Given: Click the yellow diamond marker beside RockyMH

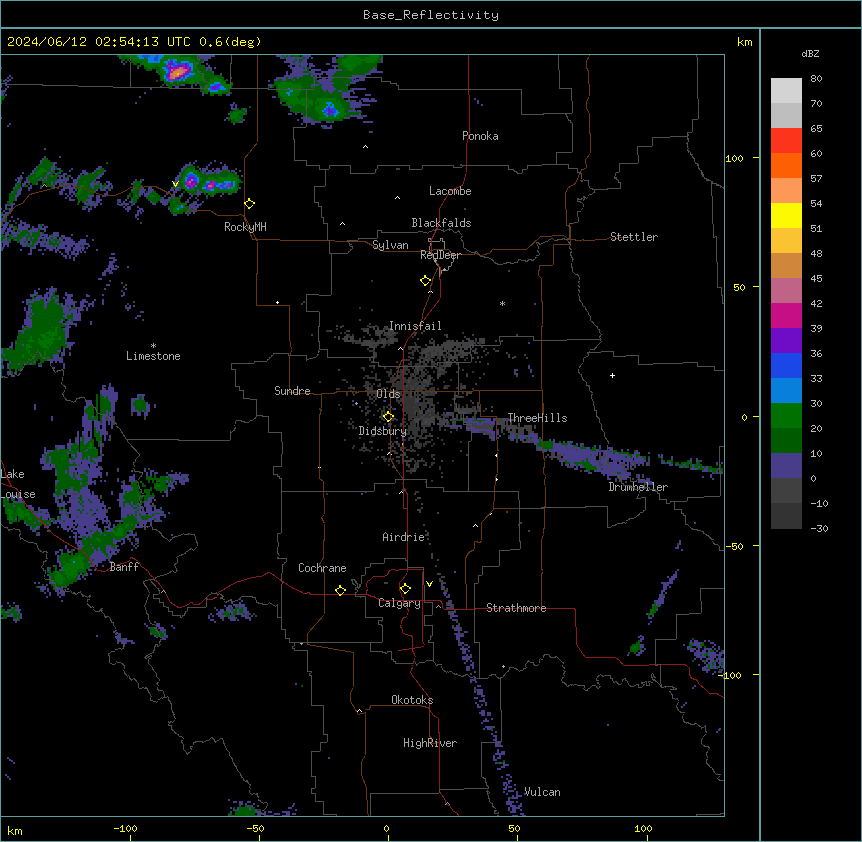Looking at the screenshot, I should [x=250, y=204].
